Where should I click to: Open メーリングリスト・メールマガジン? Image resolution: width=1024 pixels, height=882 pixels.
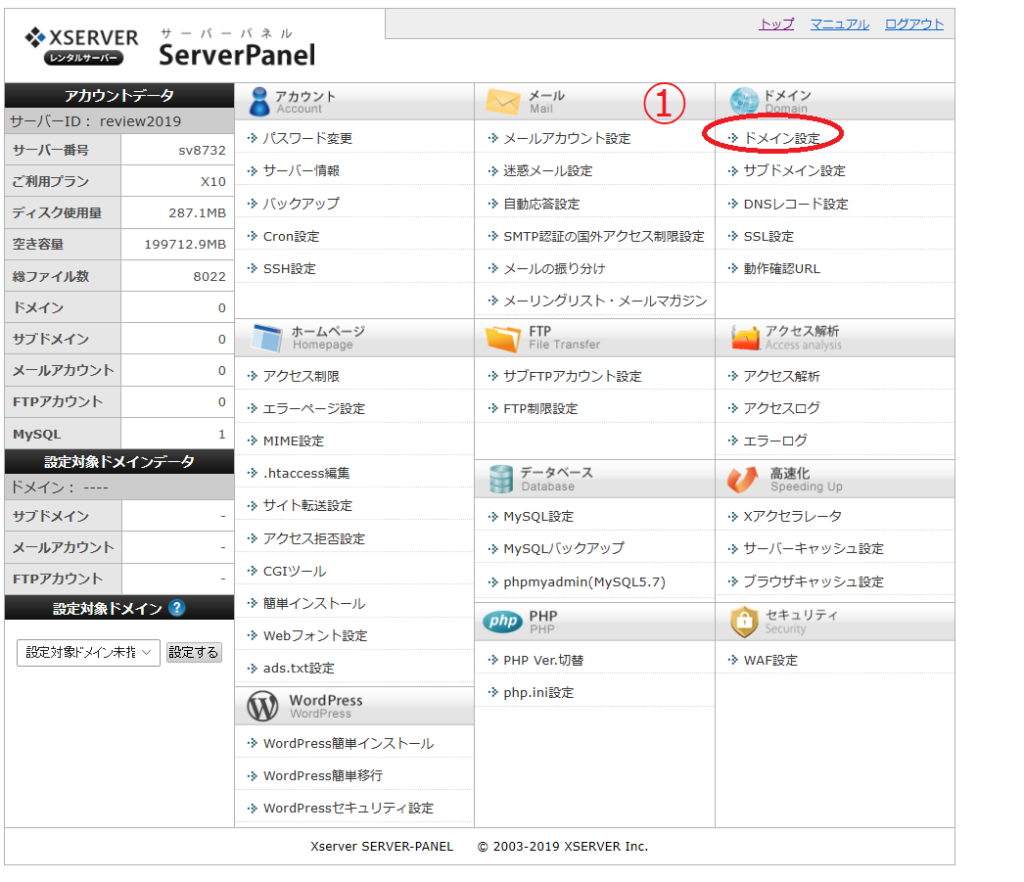pyautogui.click(x=605, y=301)
